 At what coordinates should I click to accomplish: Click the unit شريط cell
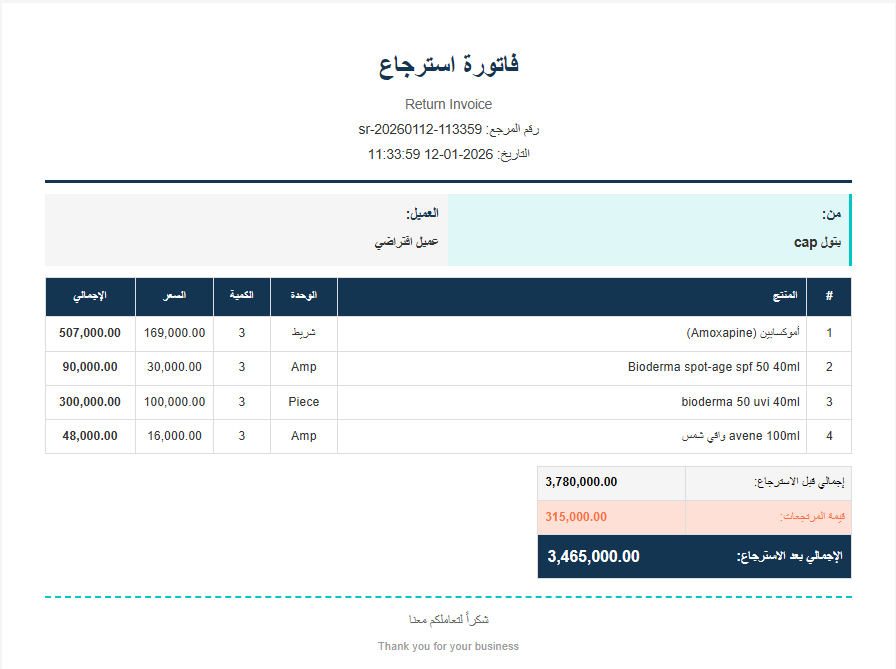(x=303, y=333)
